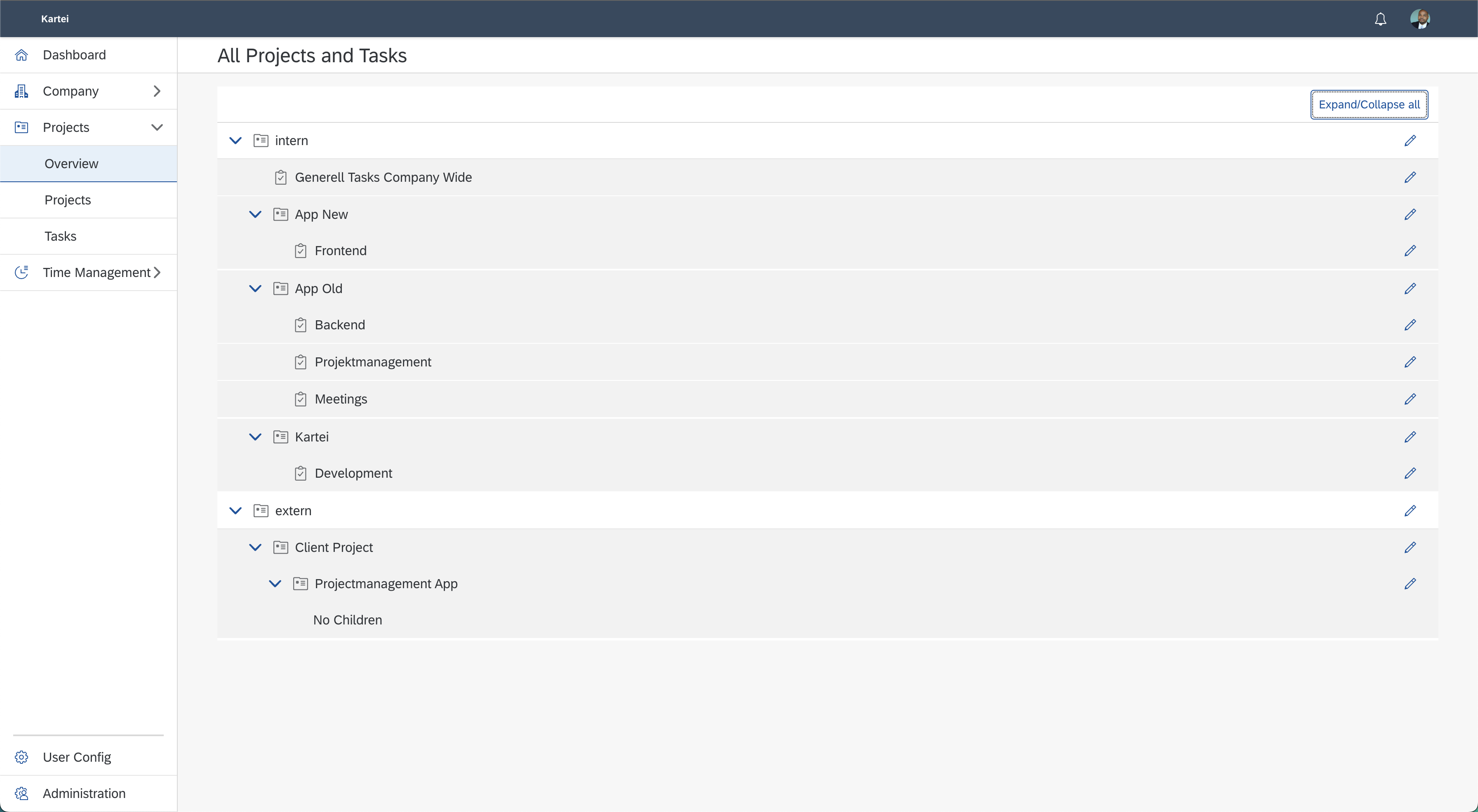This screenshot has width=1478, height=812.
Task: Click the Time Management clock icon
Action: (x=21, y=272)
